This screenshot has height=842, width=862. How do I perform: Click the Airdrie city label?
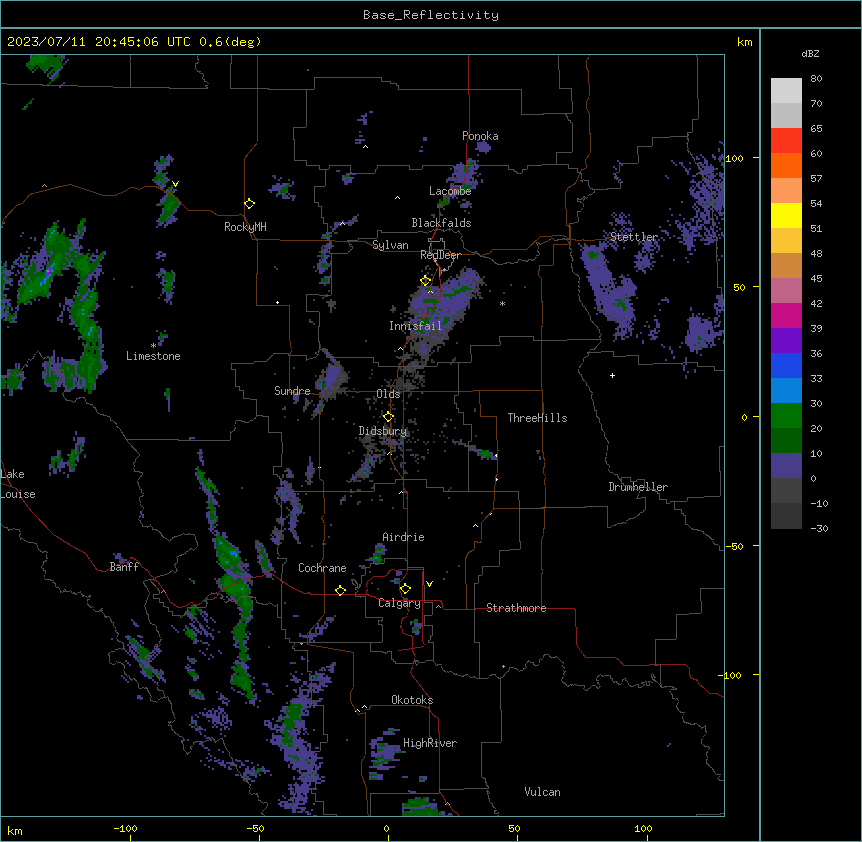tap(404, 537)
